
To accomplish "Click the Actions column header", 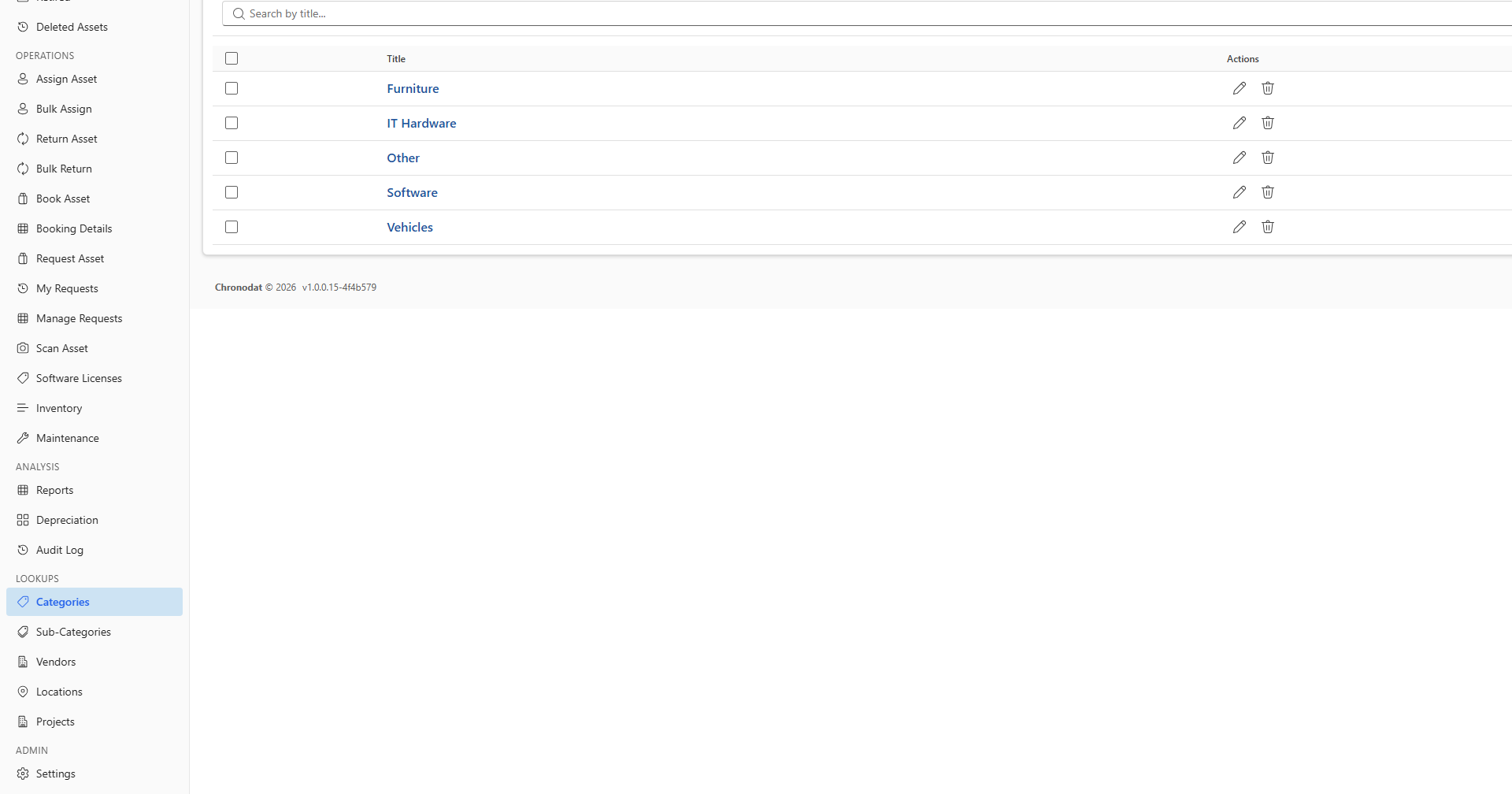I will (1243, 59).
